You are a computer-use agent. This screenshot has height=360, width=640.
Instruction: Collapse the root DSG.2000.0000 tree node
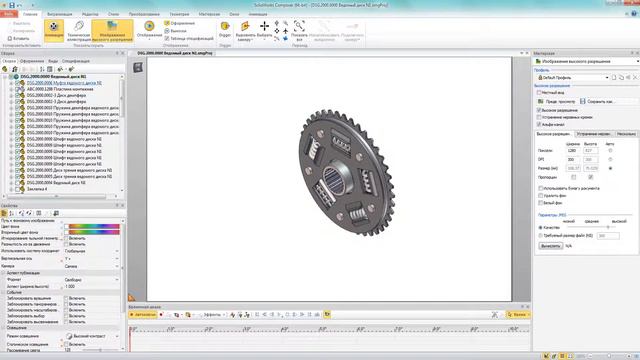pos(5,77)
